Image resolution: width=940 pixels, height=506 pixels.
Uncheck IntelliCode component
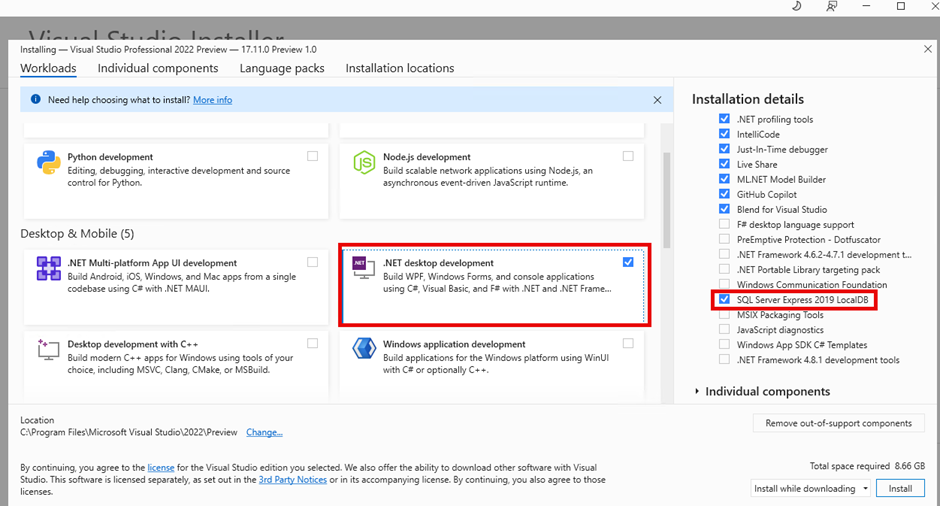pyautogui.click(x=724, y=134)
